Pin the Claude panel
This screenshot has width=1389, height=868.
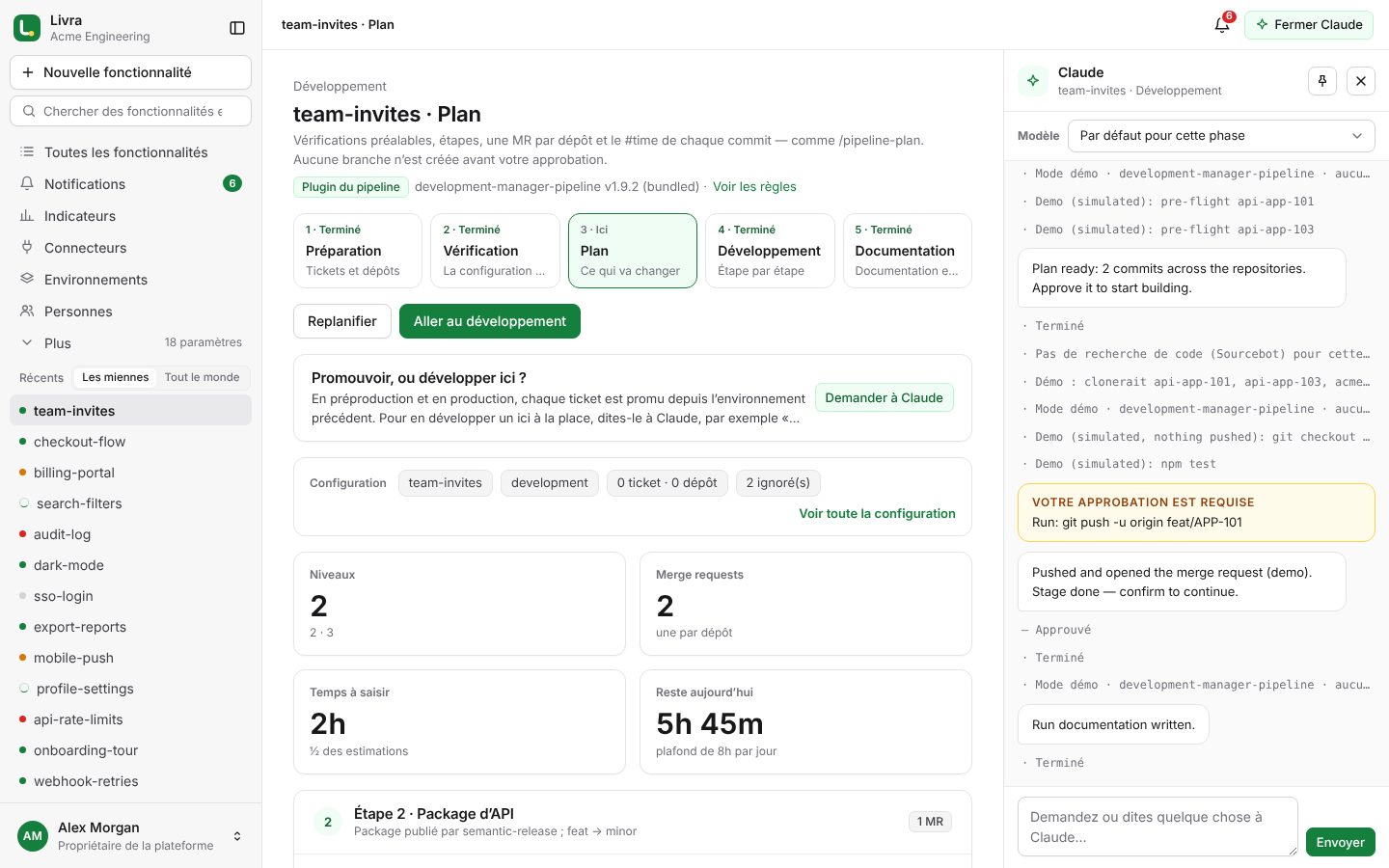pos(1322,81)
